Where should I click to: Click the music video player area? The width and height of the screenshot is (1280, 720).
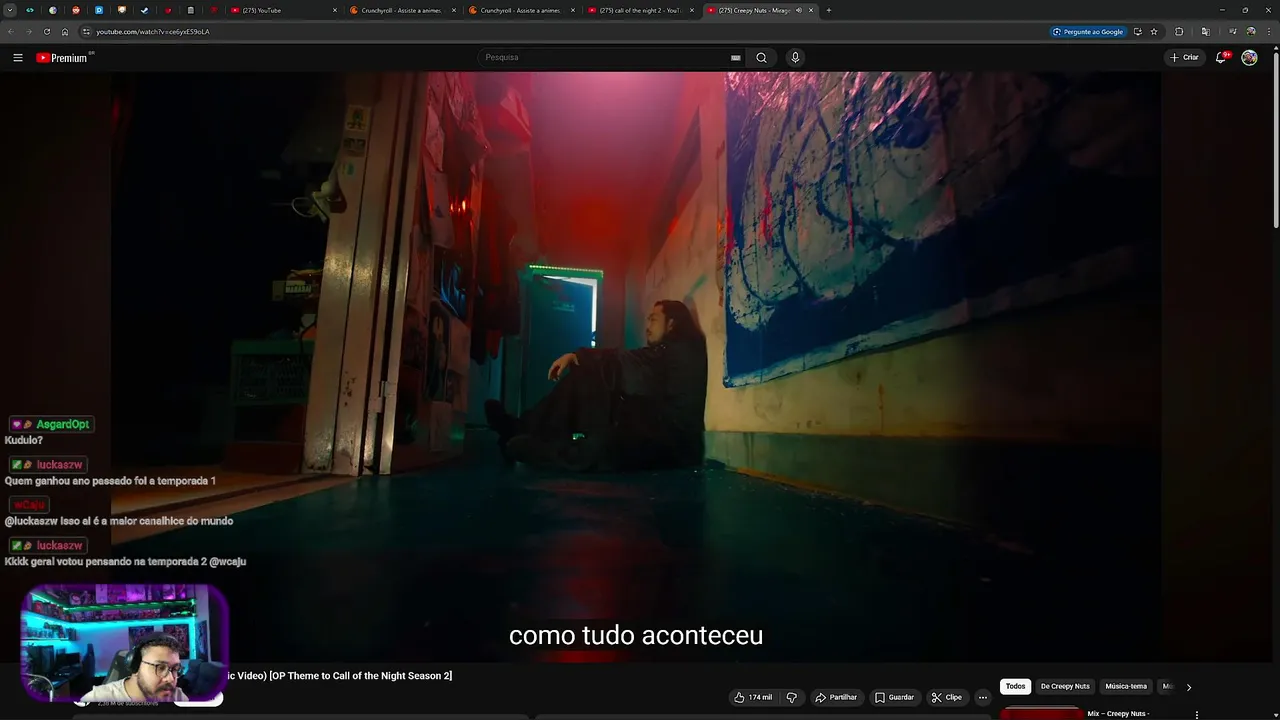point(636,365)
